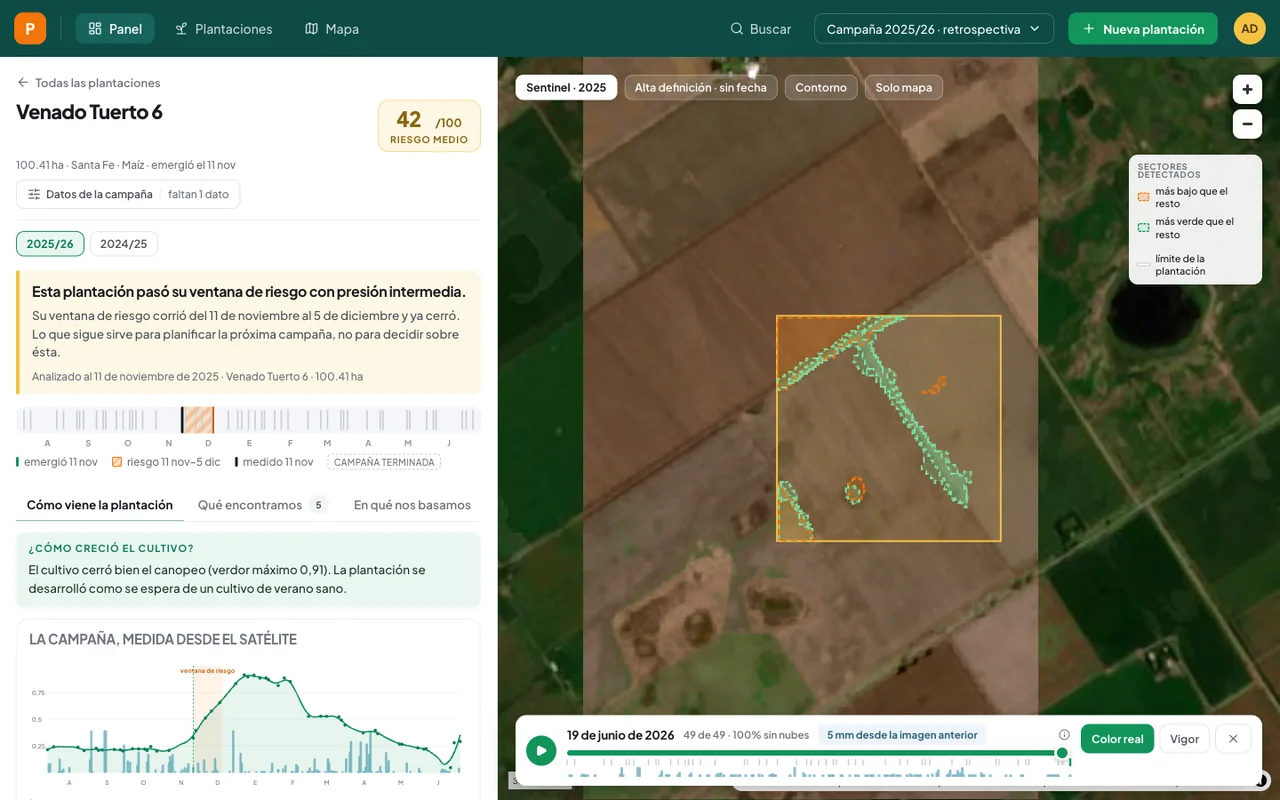This screenshot has height=800, width=1280.
Task: Click the plantation title 'Venado Tuerto 6'
Action: (x=90, y=112)
